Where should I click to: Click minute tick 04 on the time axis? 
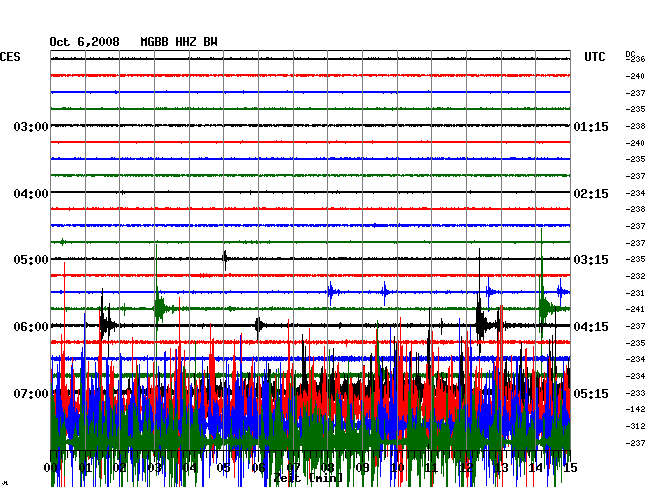point(189,468)
